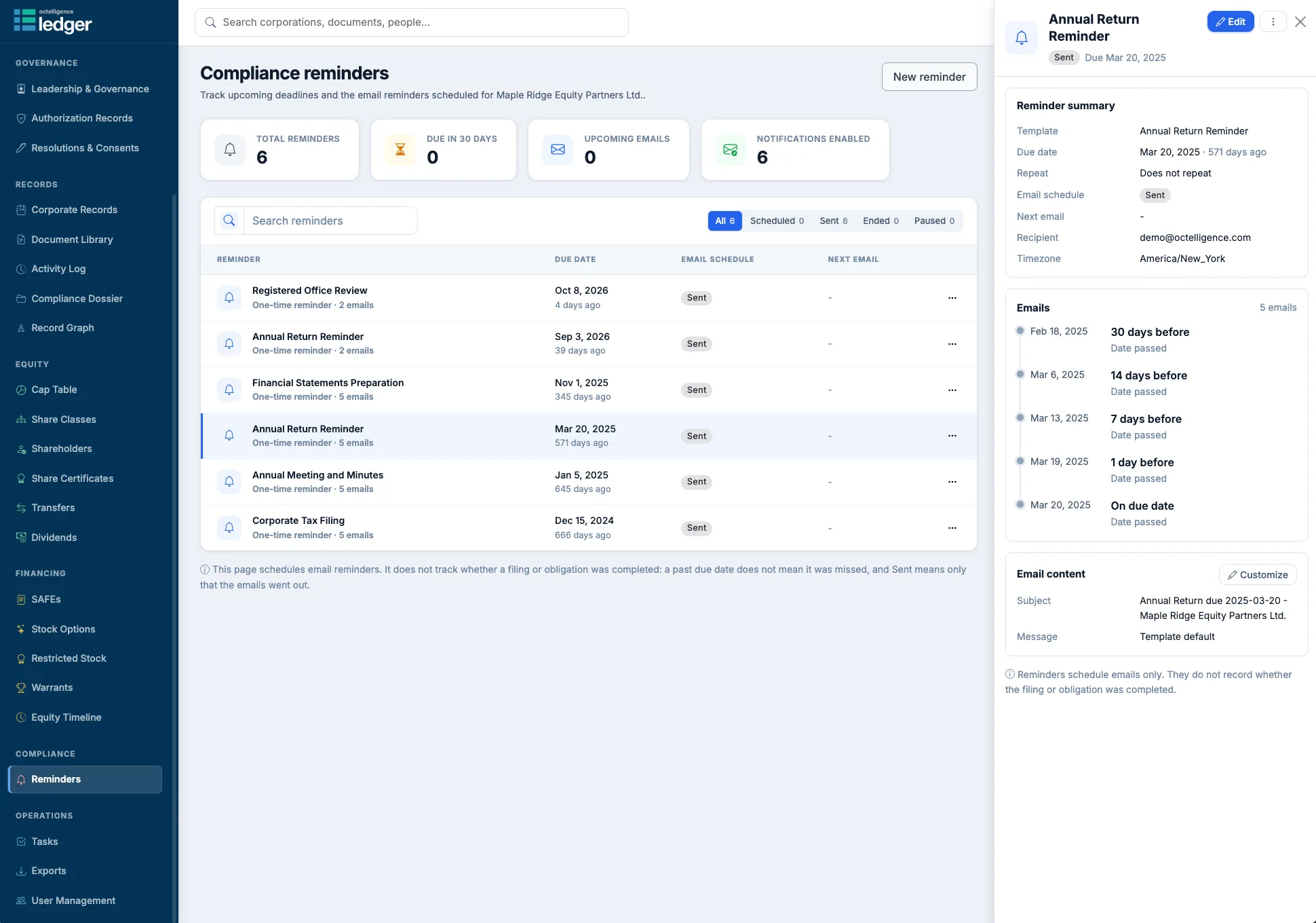Click the Total Reminders bell icon

pyautogui.click(x=230, y=149)
